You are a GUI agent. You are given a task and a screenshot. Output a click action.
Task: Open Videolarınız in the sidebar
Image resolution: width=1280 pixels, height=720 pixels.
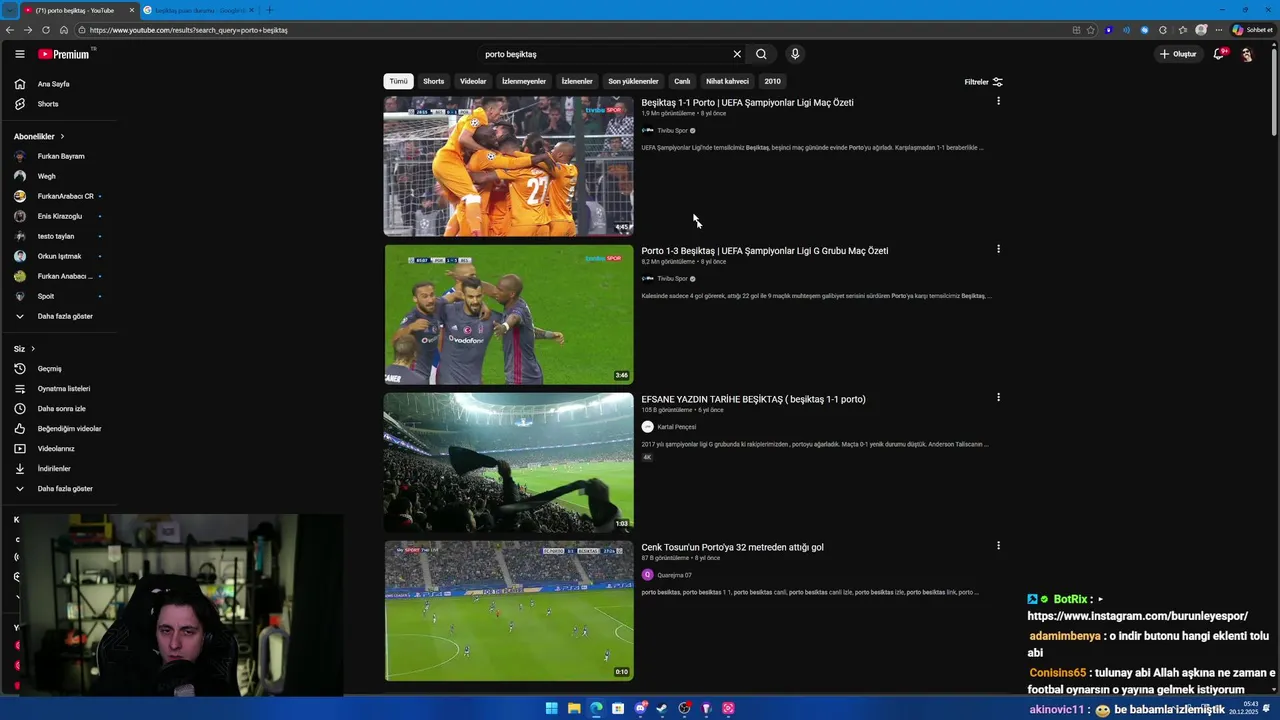(x=58, y=448)
